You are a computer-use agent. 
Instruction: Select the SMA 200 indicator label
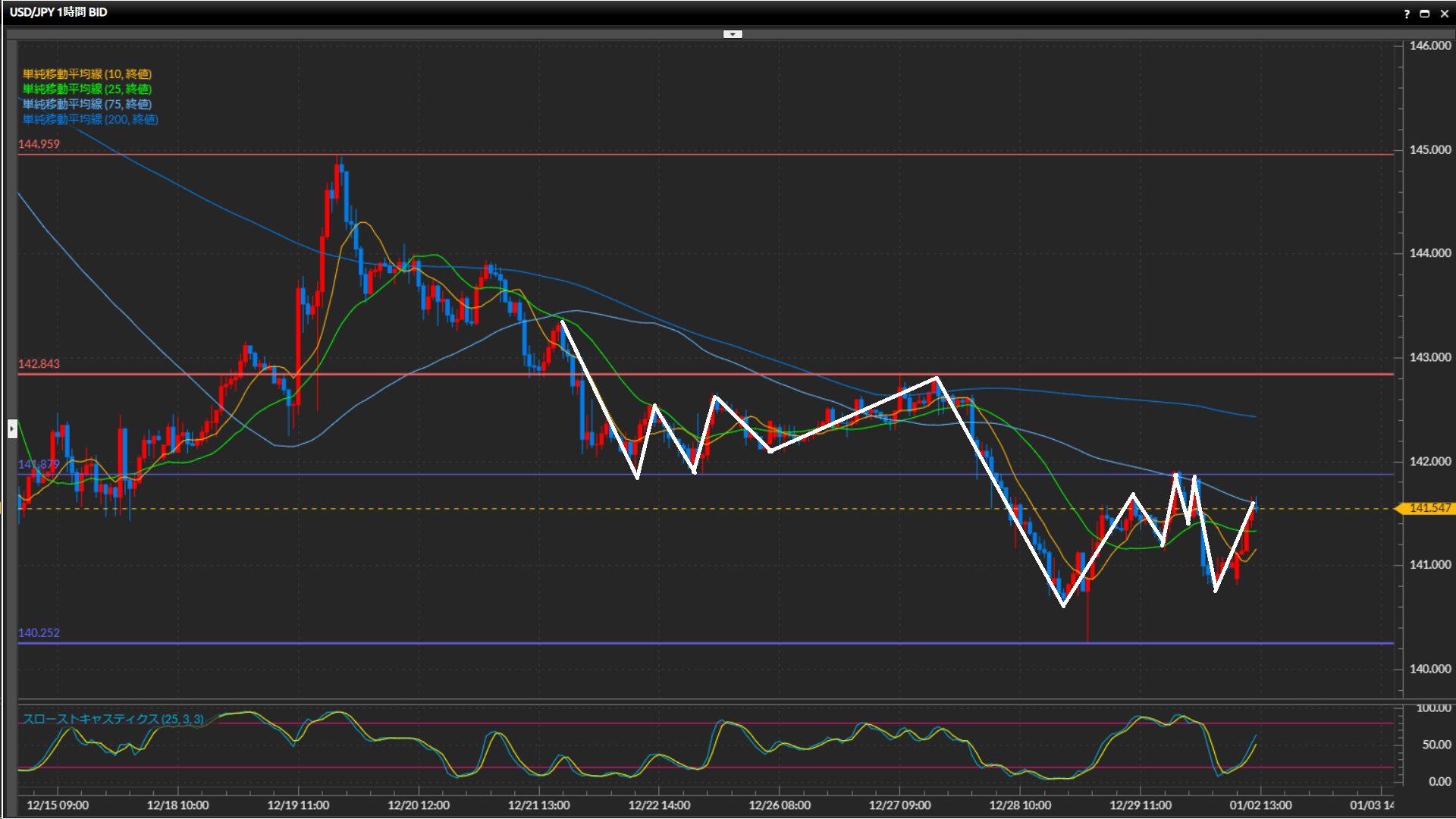click(x=90, y=119)
